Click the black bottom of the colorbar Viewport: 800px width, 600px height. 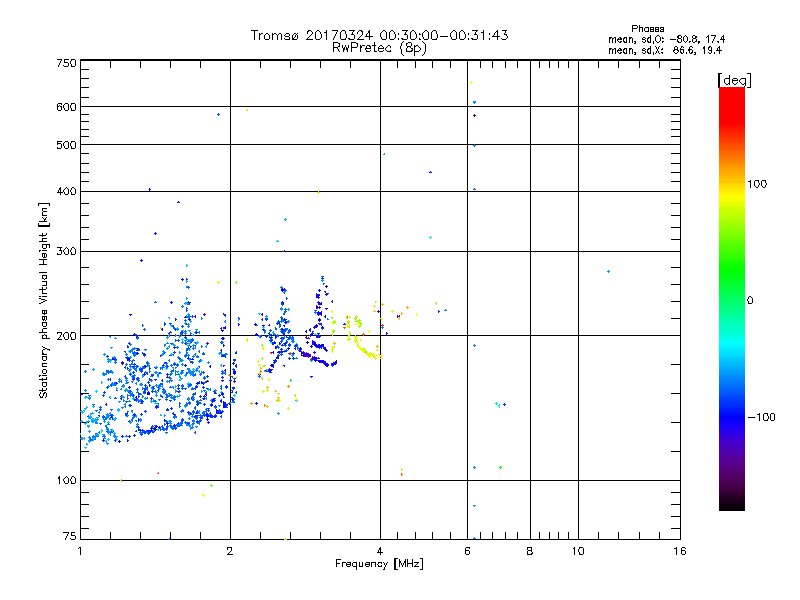(732, 503)
